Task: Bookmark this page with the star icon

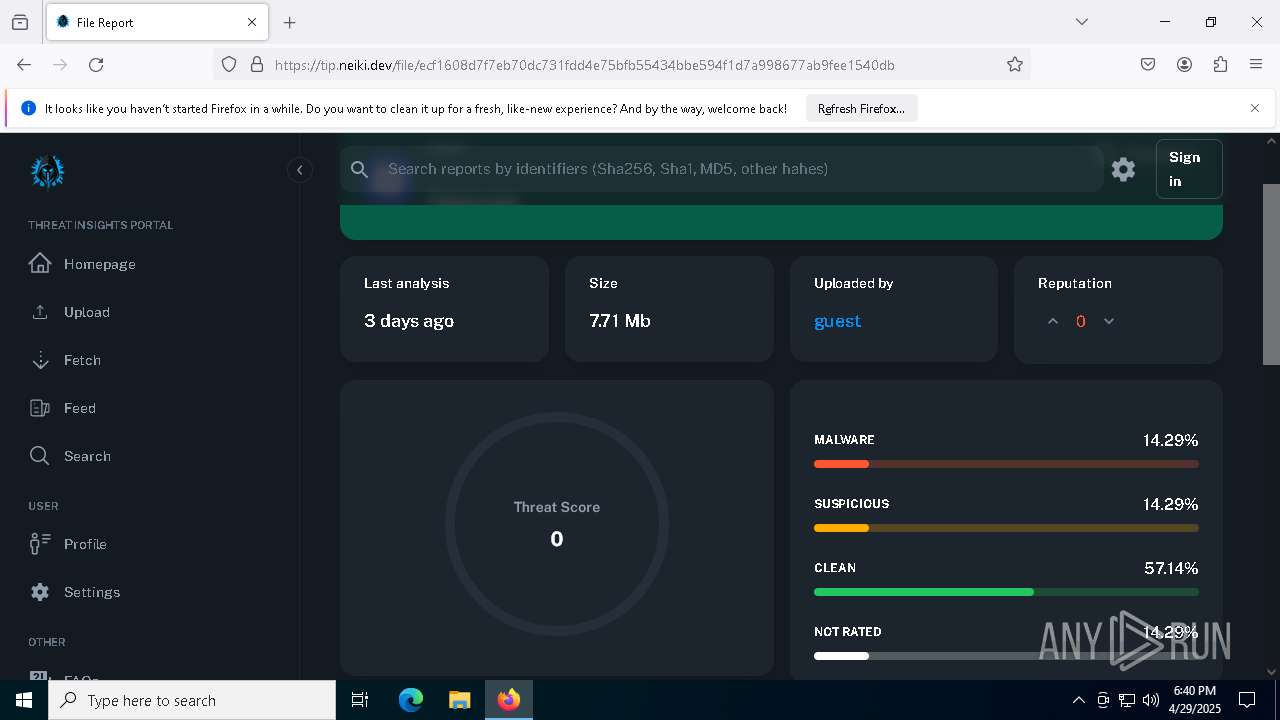Action: pyautogui.click(x=1015, y=64)
